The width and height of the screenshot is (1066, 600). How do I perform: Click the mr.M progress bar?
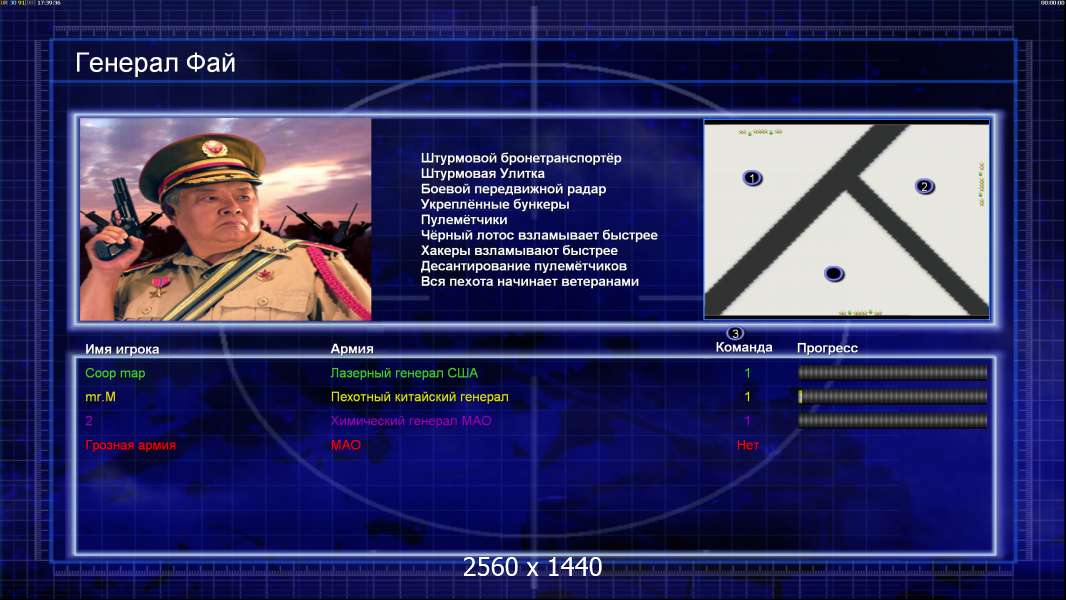coord(892,396)
